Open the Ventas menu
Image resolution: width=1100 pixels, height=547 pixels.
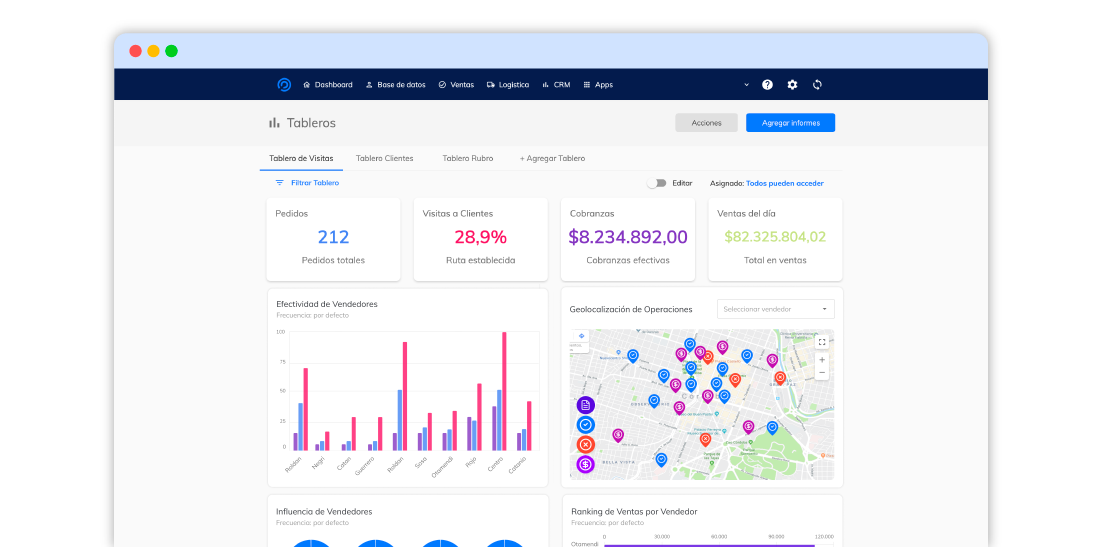coord(457,85)
